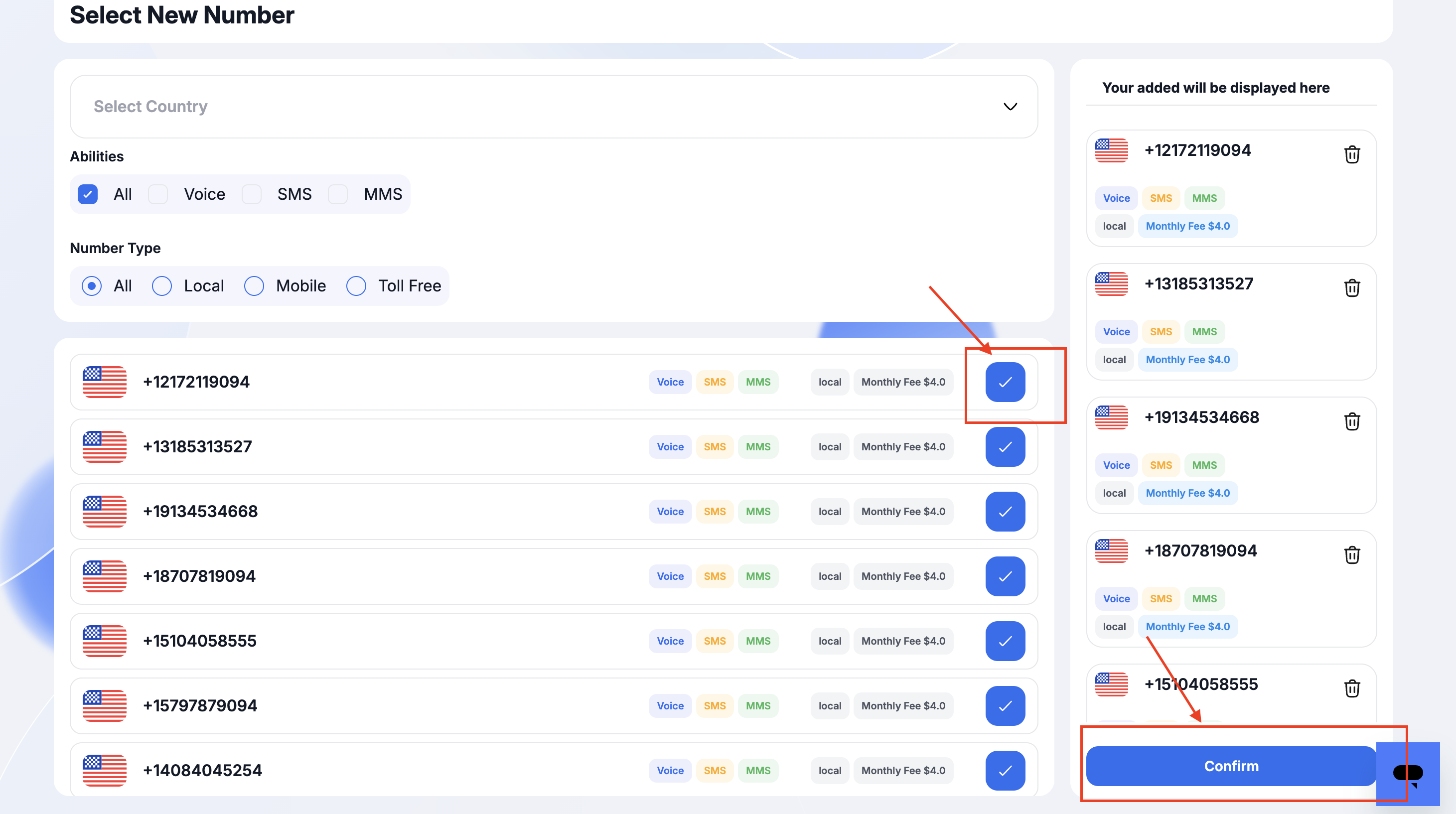Click the Number Type section label

115,248
